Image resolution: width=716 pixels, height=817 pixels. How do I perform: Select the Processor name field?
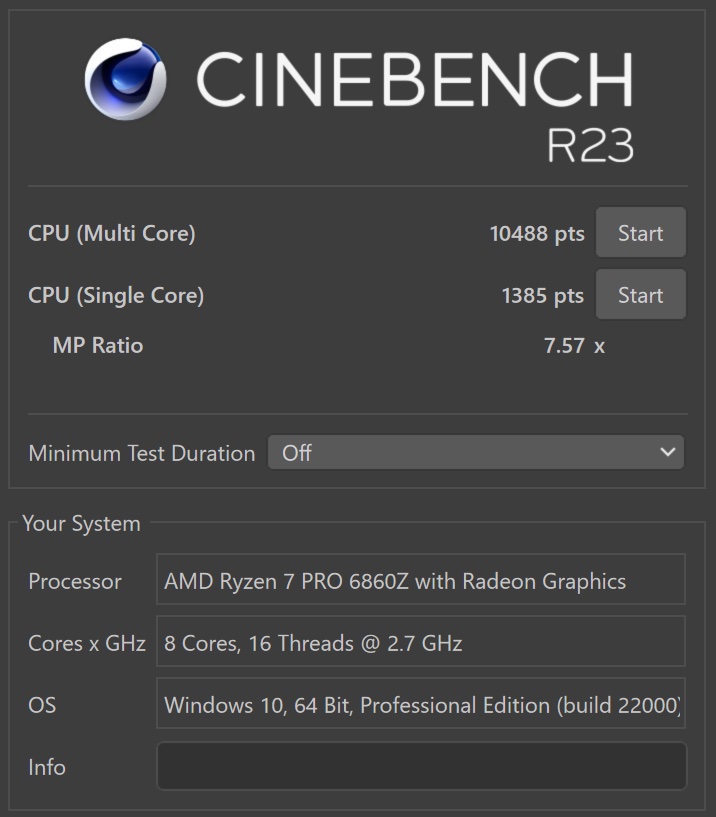click(421, 581)
